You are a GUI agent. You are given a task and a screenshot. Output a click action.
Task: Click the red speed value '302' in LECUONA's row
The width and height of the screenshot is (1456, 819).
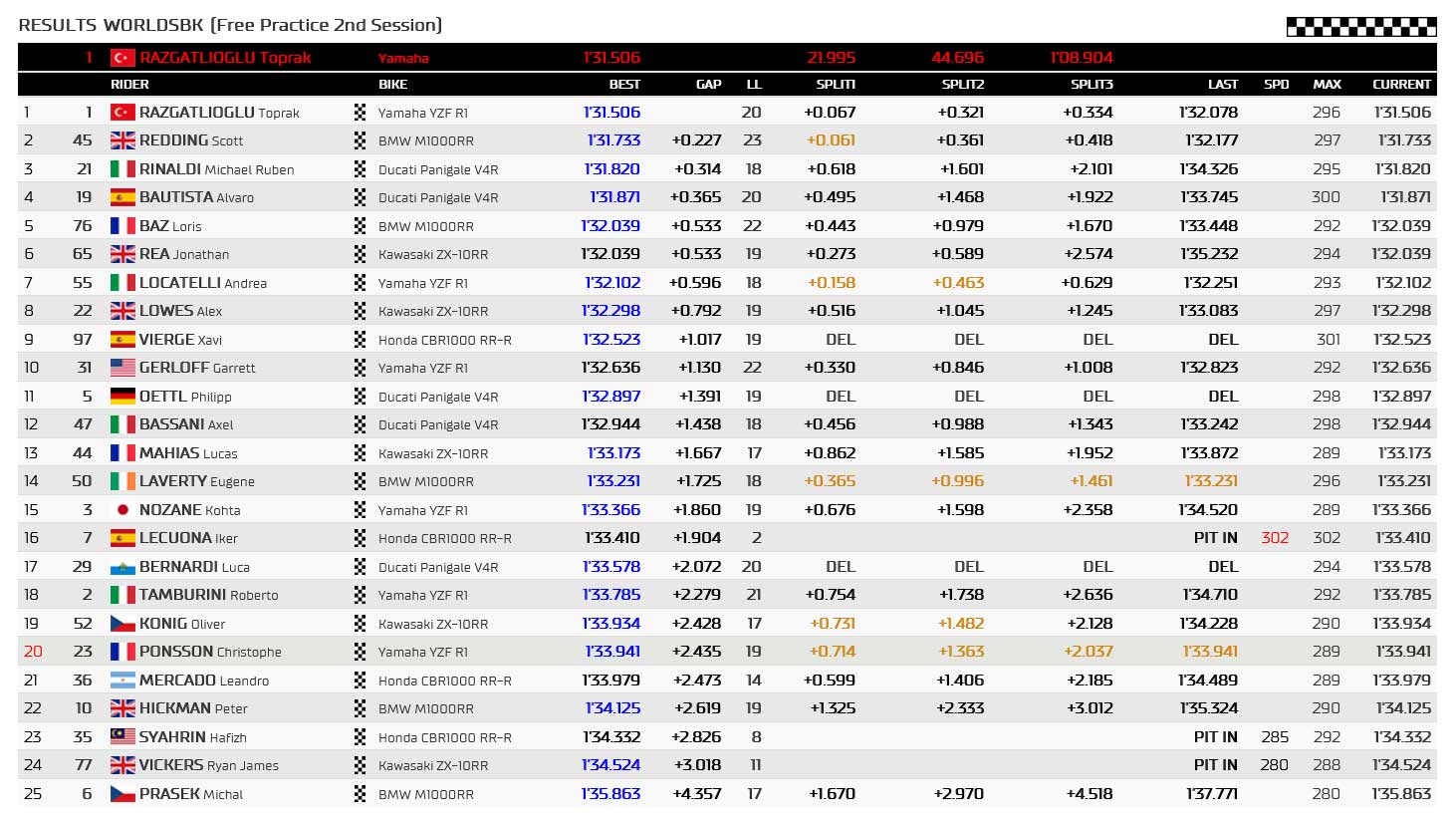point(1275,538)
